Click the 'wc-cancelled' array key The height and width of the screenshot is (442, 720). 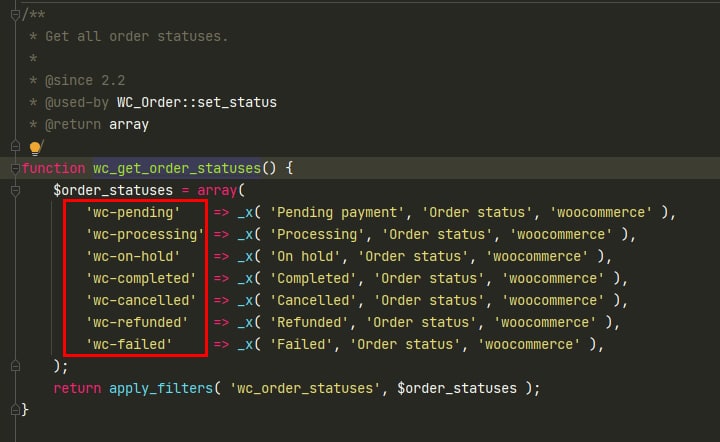(x=141, y=300)
